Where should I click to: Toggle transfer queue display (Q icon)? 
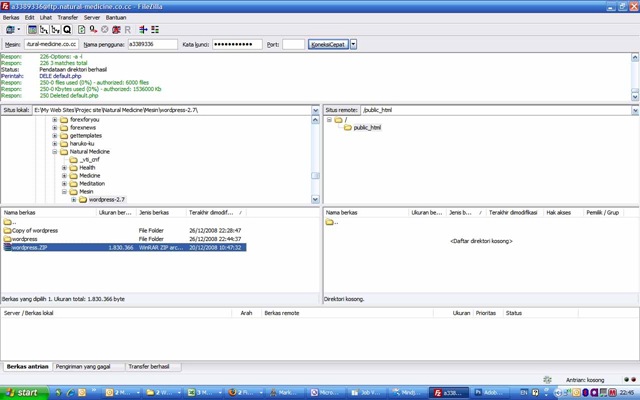click(x=67, y=29)
